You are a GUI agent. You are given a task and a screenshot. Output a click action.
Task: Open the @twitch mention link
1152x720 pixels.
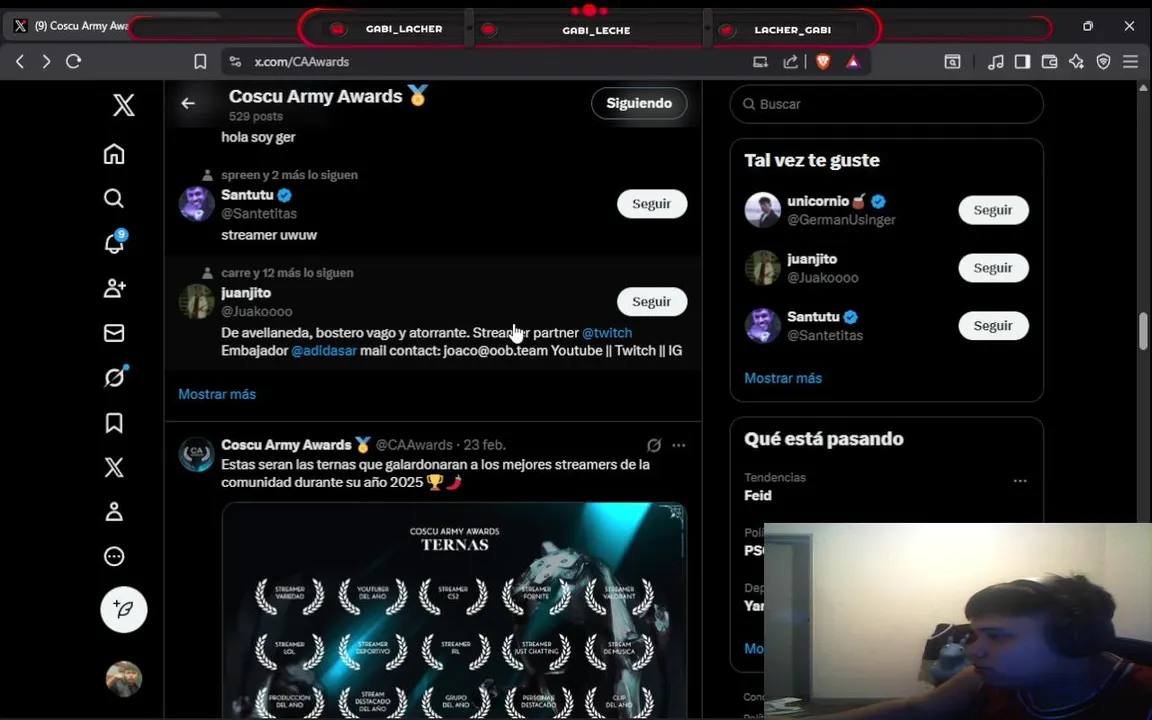tap(607, 333)
